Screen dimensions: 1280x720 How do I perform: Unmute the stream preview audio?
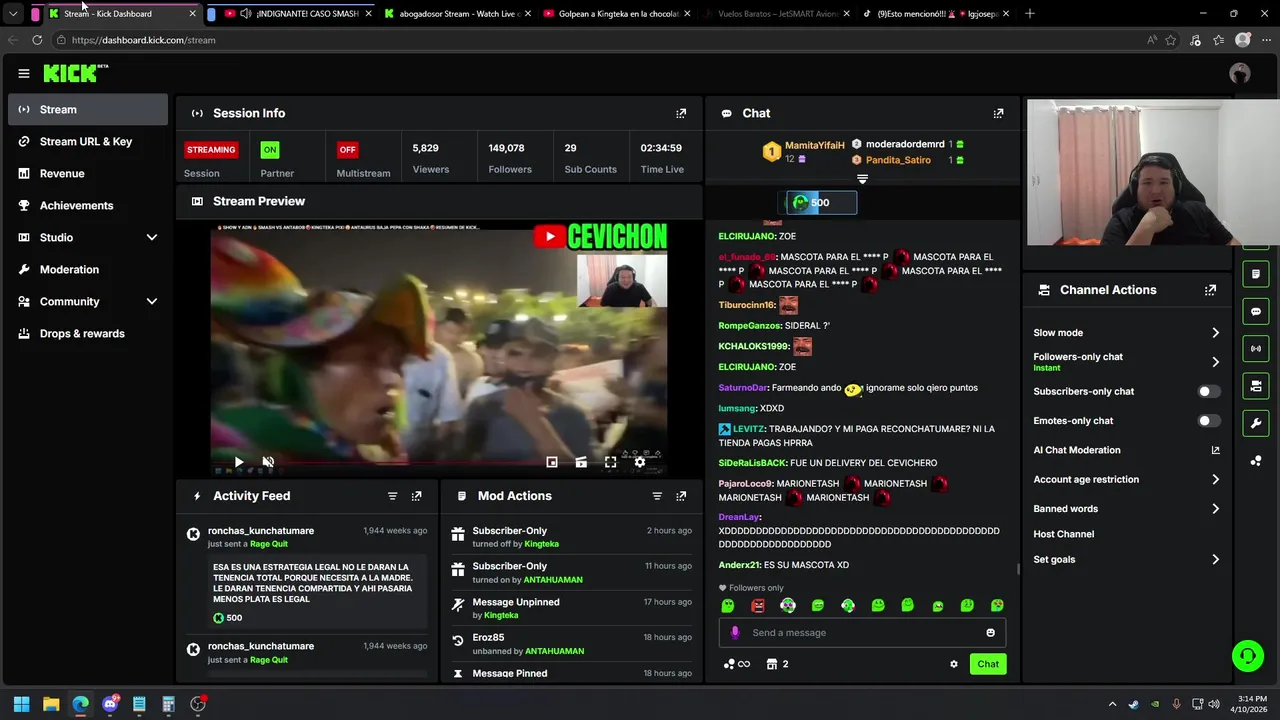(268, 462)
